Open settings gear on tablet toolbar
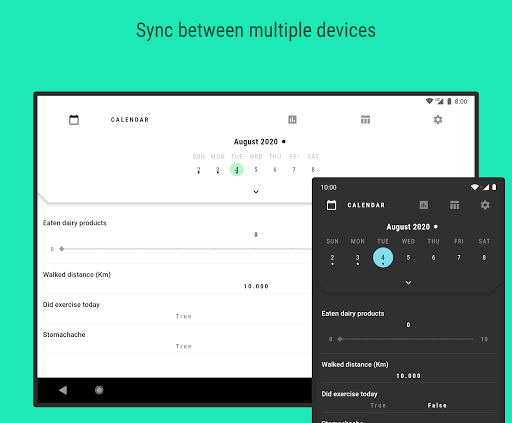Viewport: 512px width, 423px height. [438, 119]
